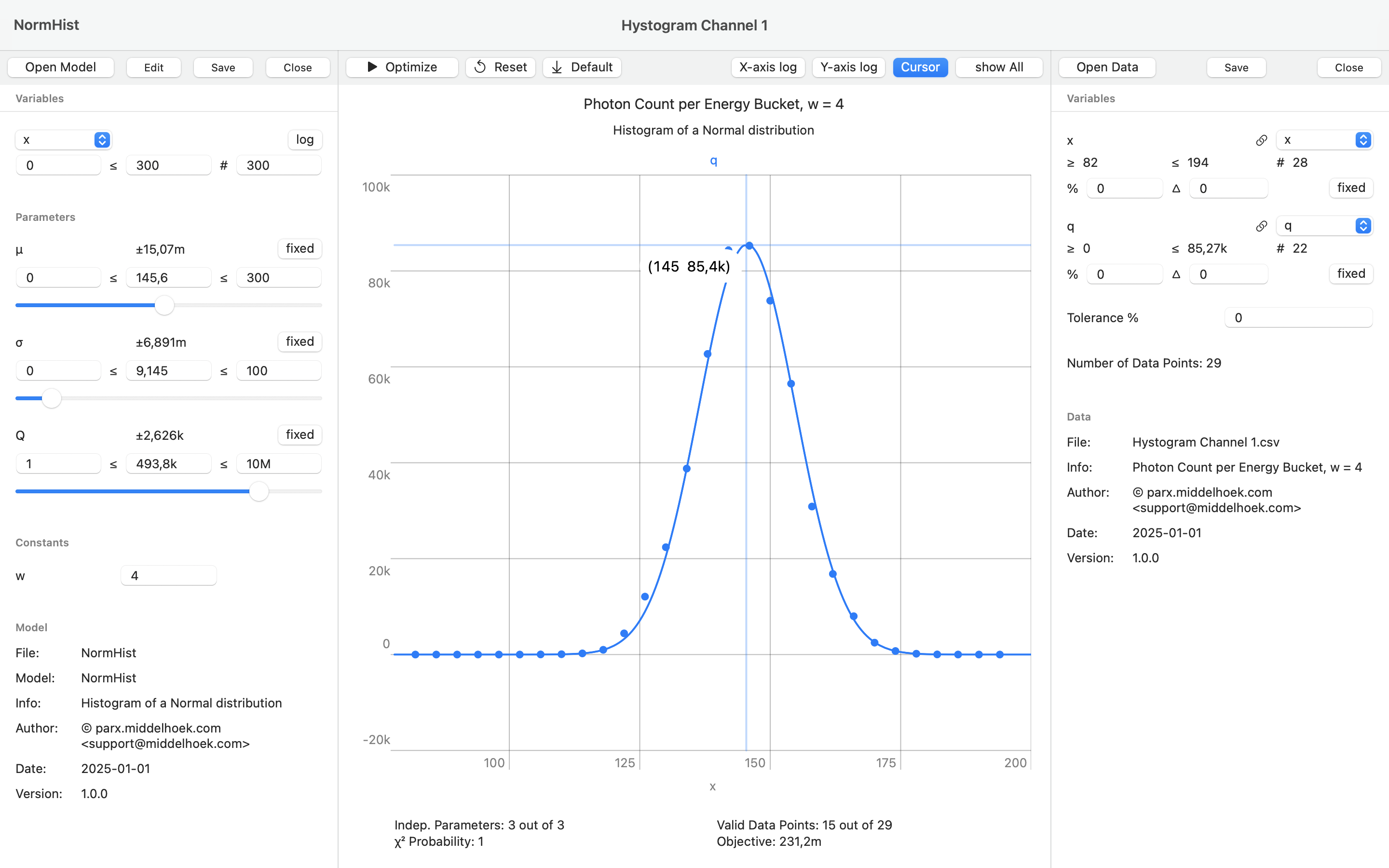This screenshot has height=868, width=1389.
Task: Click the Optimize play icon
Action: (x=372, y=67)
